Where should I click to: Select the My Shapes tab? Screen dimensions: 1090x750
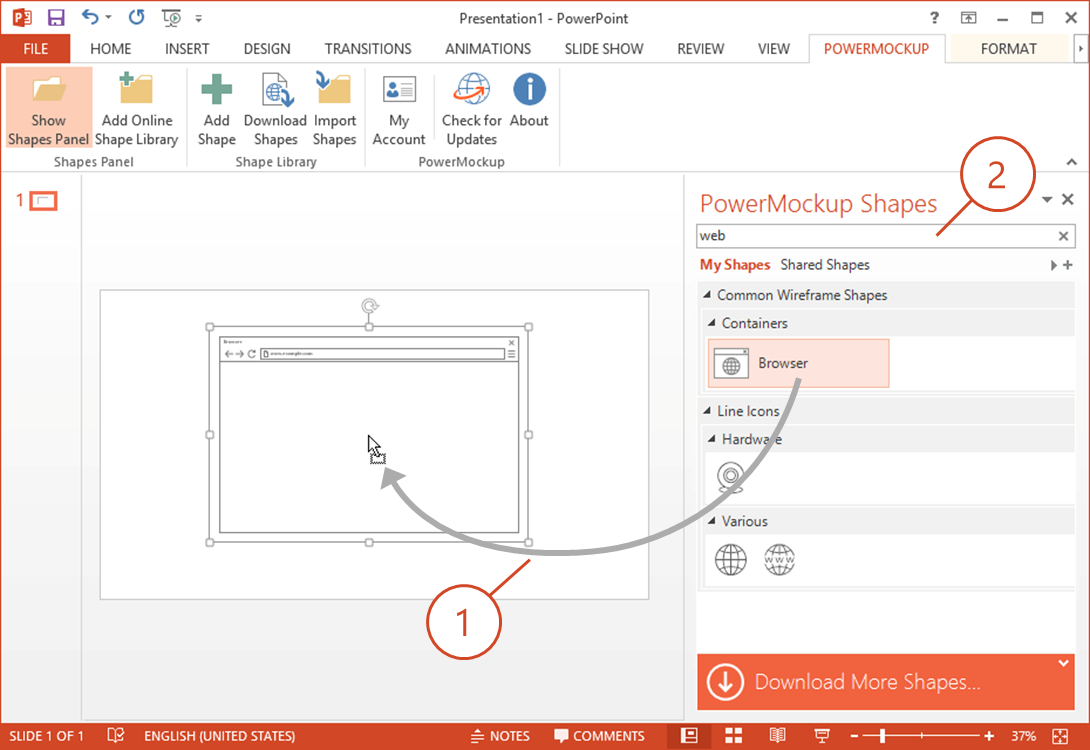tap(735, 265)
